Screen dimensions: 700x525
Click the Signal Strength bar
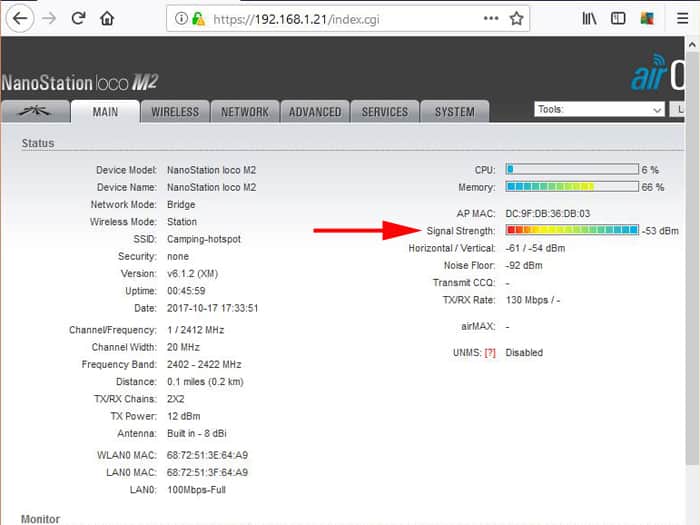pyautogui.click(x=572, y=230)
